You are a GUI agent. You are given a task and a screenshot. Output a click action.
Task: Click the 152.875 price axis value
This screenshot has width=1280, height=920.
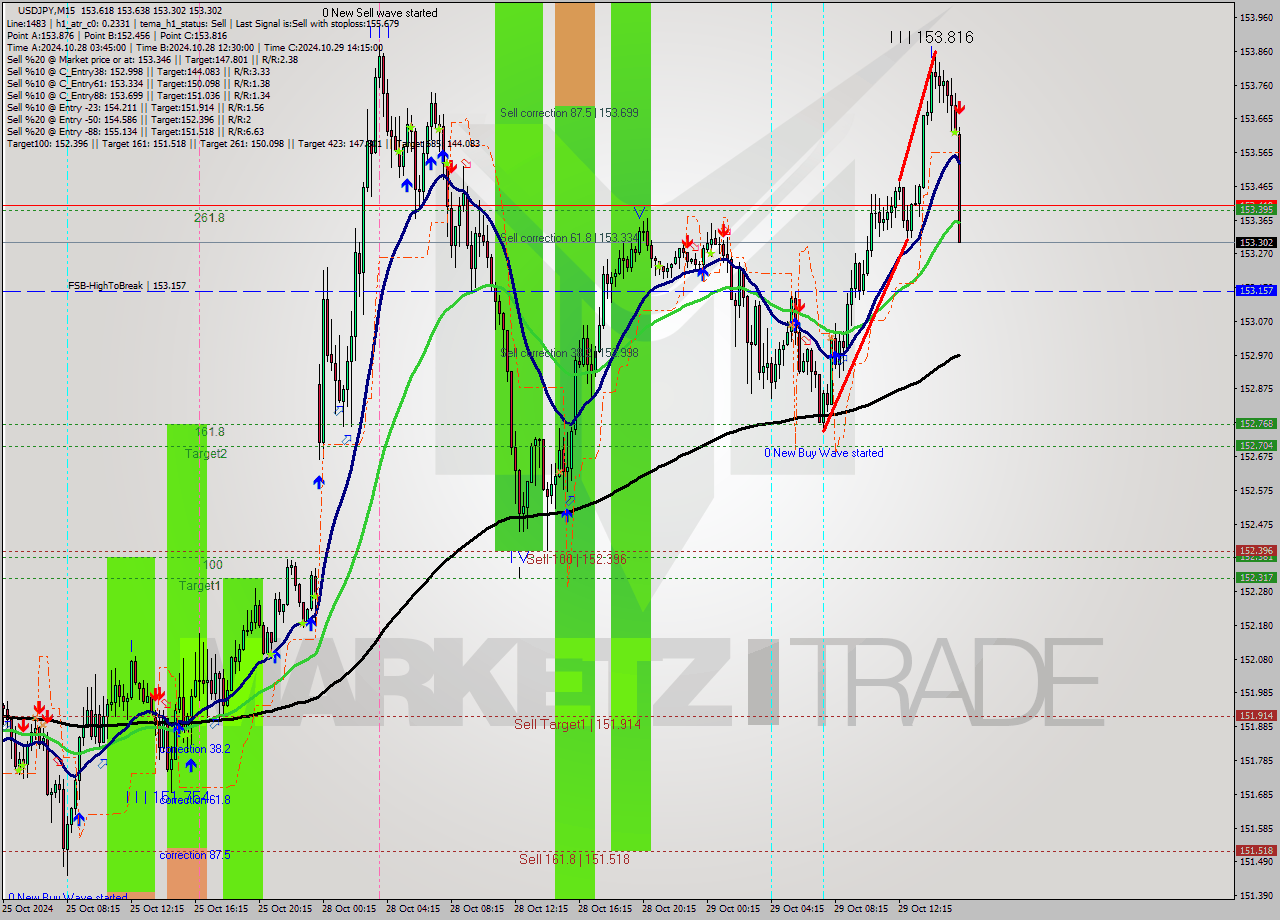1256,388
